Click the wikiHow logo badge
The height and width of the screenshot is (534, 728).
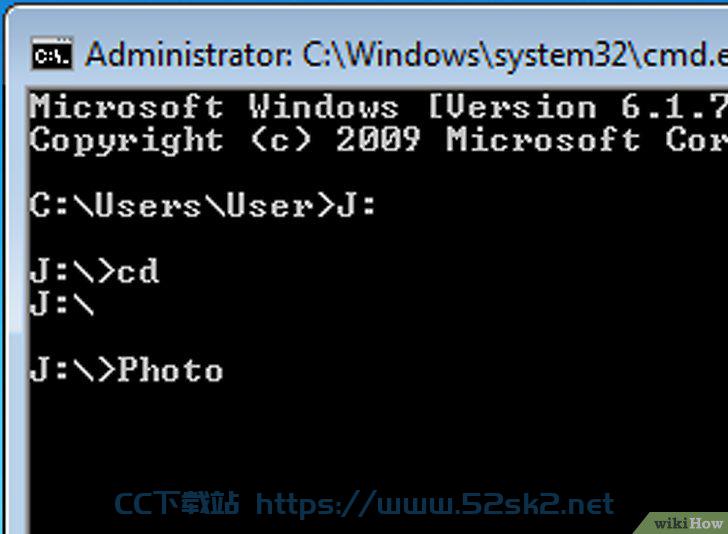pos(687,523)
